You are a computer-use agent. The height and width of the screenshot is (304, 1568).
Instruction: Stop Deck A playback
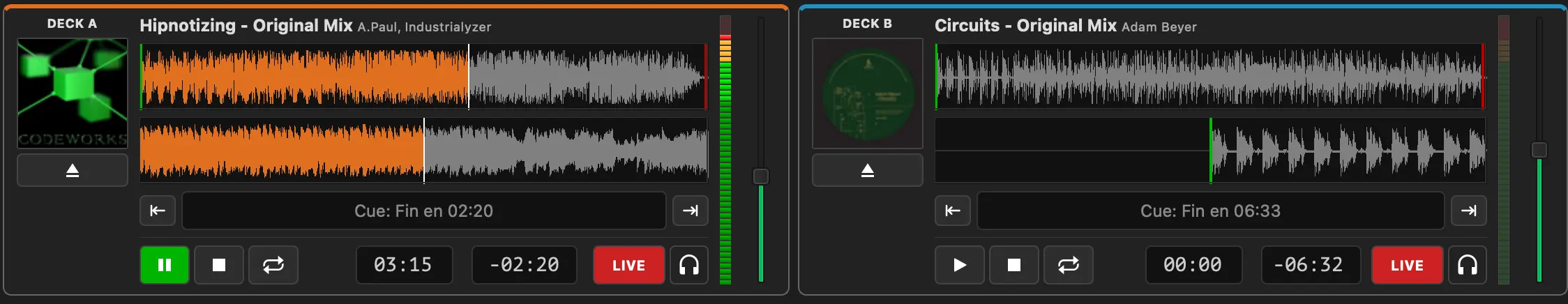pos(219,265)
